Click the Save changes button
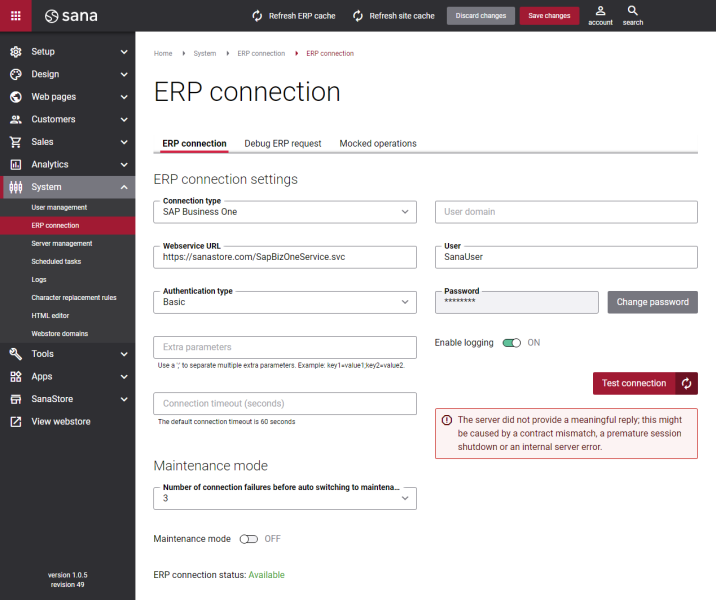The width and height of the screenshot is (716, 600). (549, 16)
